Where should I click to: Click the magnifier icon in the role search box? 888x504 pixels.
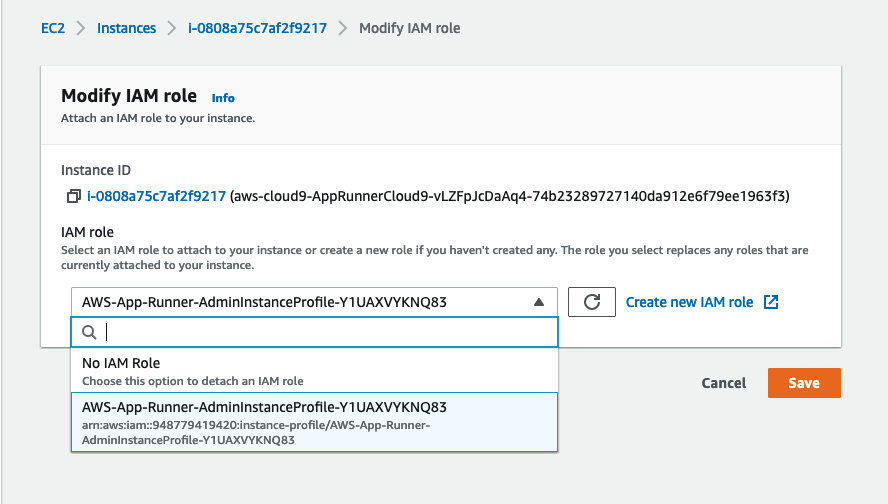click(x=89, y=332)
